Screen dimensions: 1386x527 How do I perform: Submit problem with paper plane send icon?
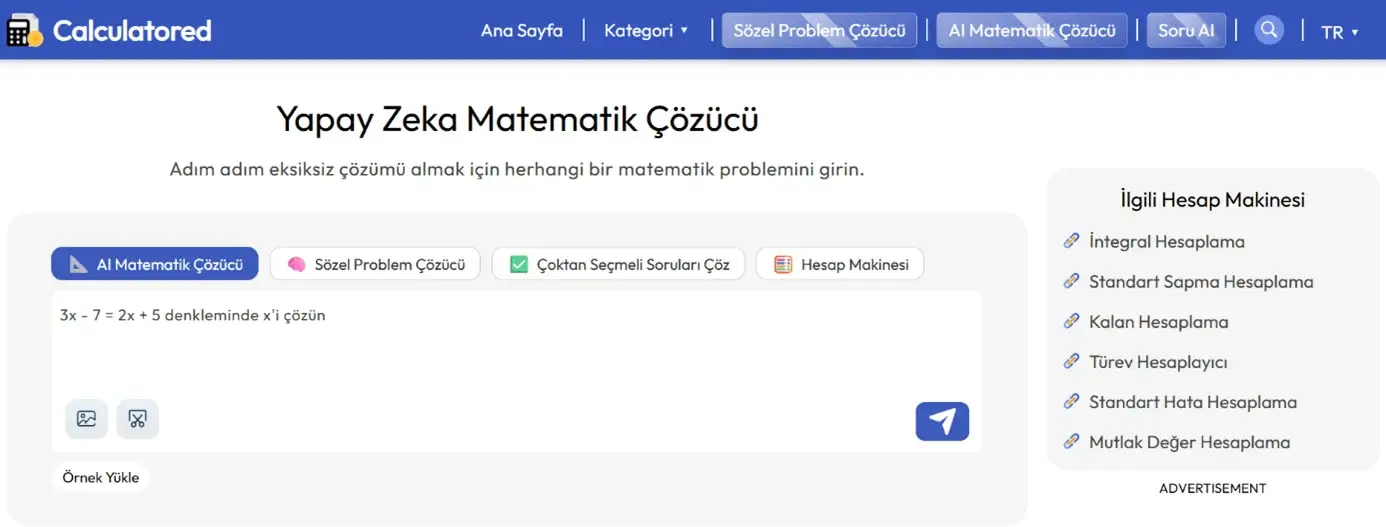[942, 421]
